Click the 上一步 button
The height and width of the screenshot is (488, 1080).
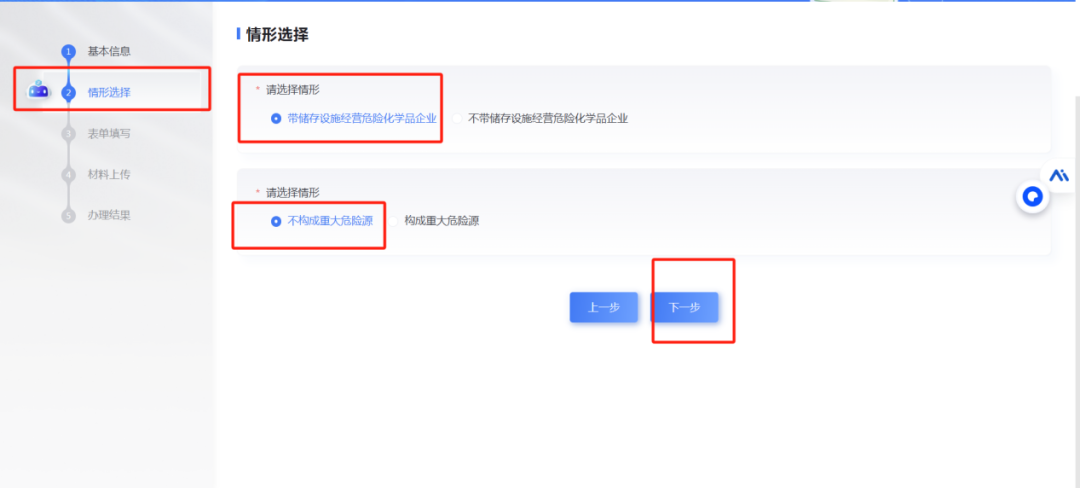point(603,307)
